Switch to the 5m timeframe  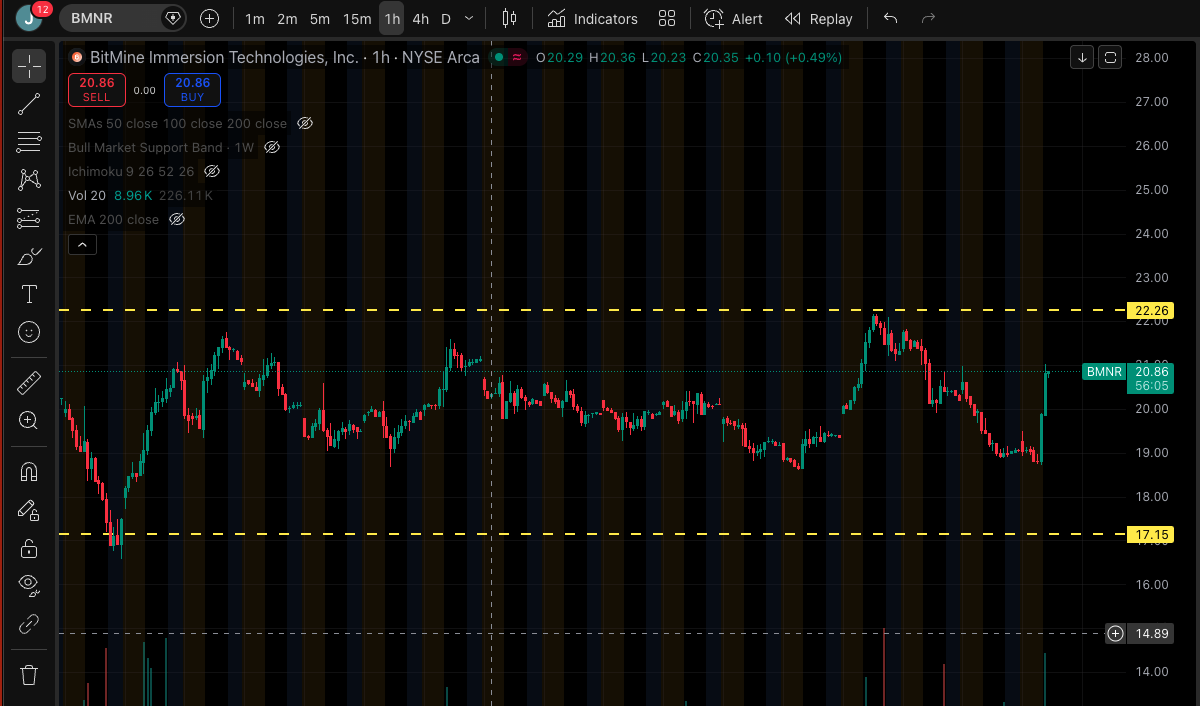pyautogui.click(x=319, y=19)
